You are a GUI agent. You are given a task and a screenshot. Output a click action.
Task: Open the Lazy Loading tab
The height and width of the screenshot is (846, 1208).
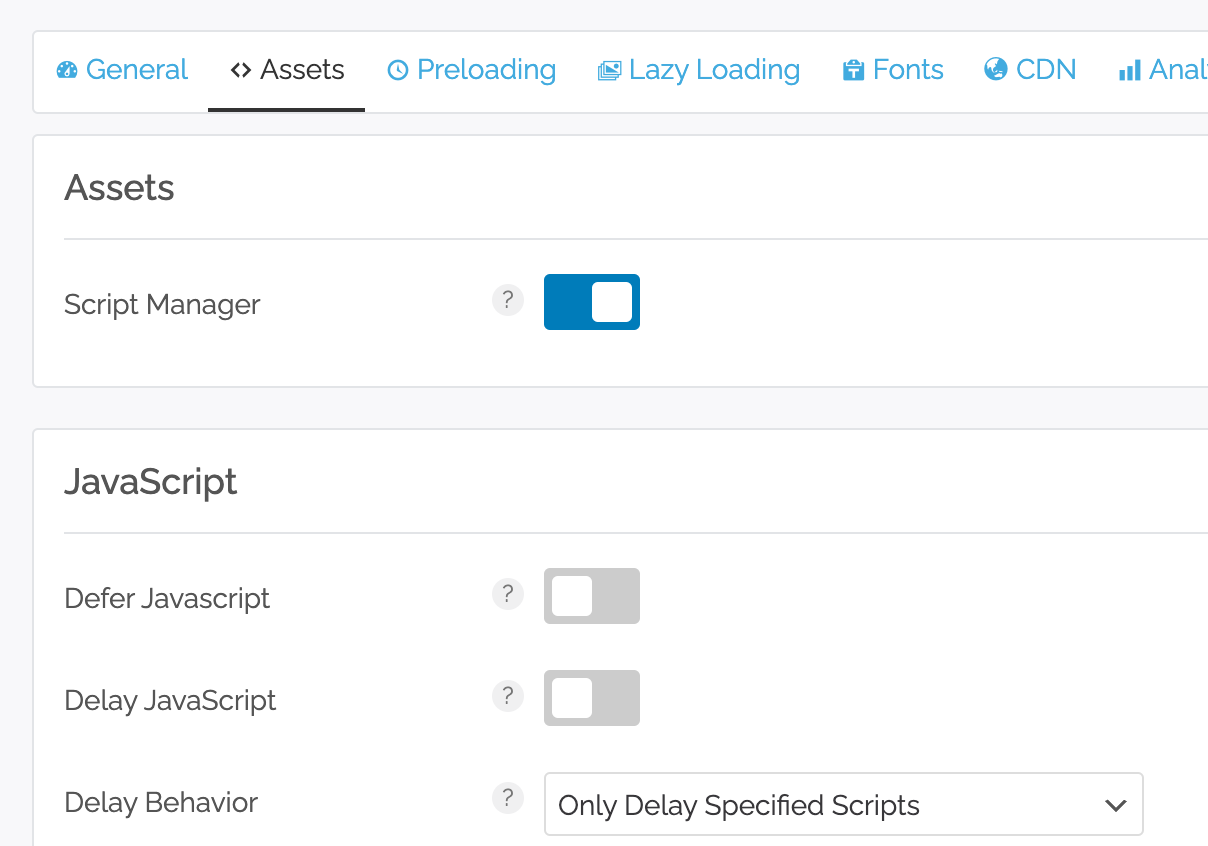click(x=698, y=70)
